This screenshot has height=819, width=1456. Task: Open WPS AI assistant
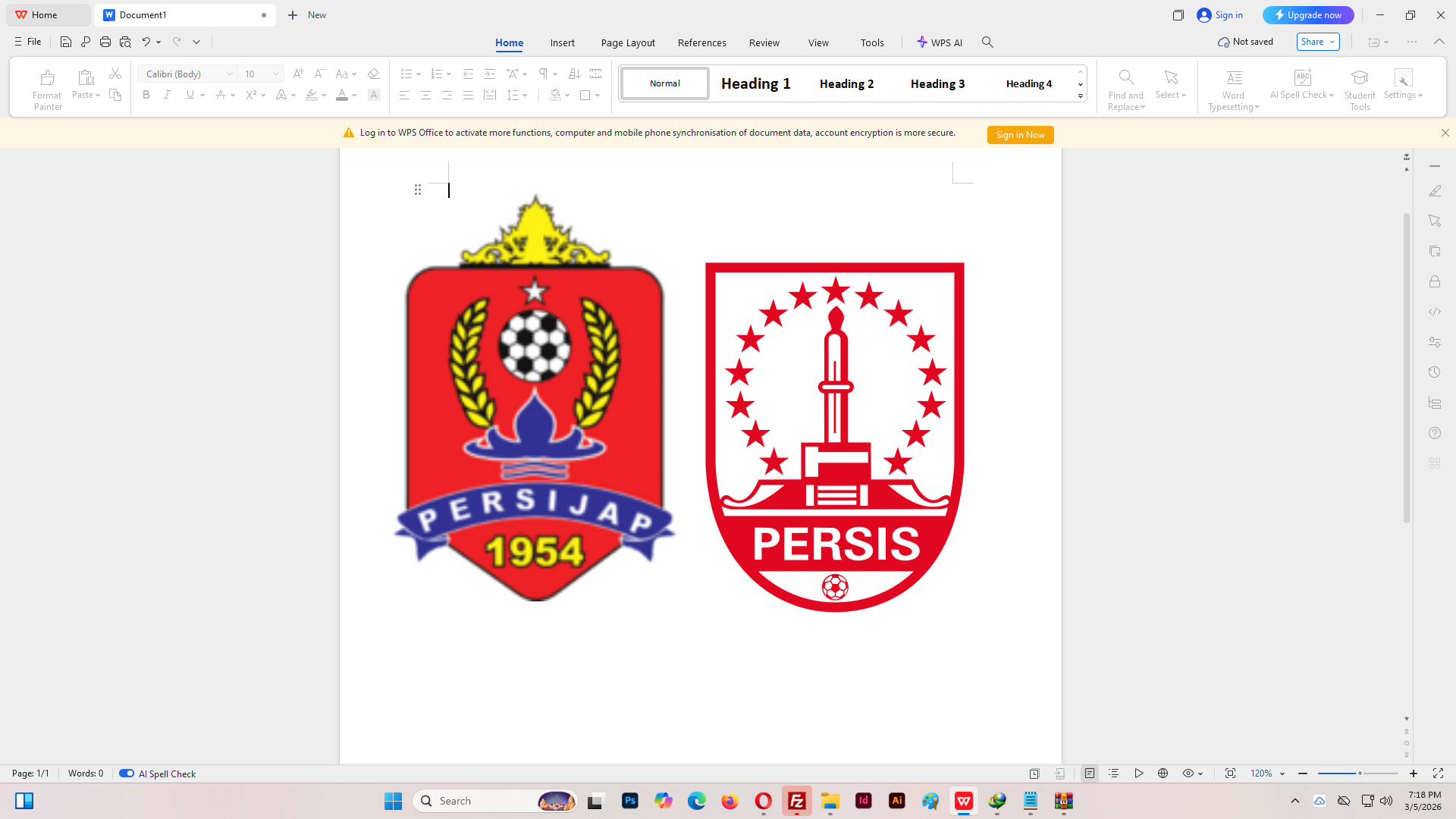coord(940,42)
